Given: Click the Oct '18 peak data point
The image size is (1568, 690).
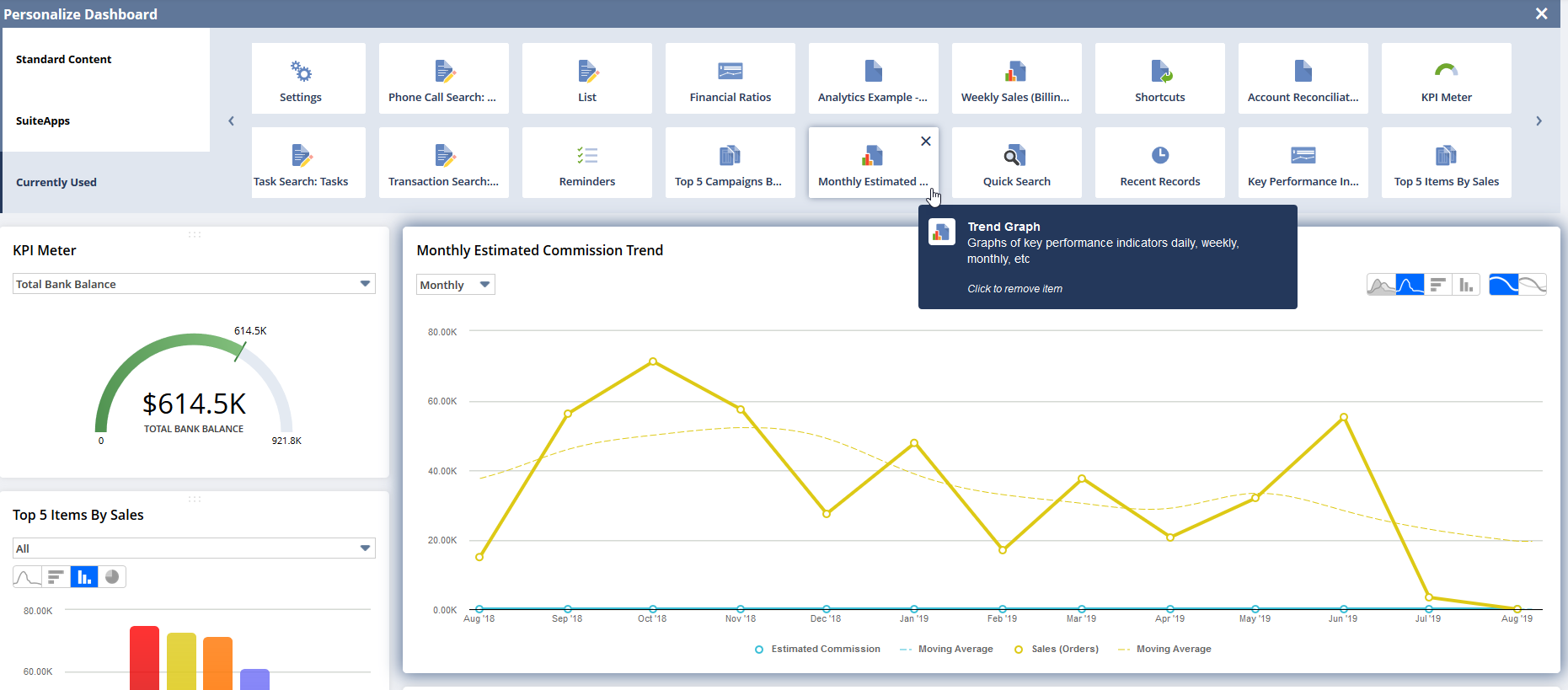Looking at the screenshot, I should pos(653,361).
